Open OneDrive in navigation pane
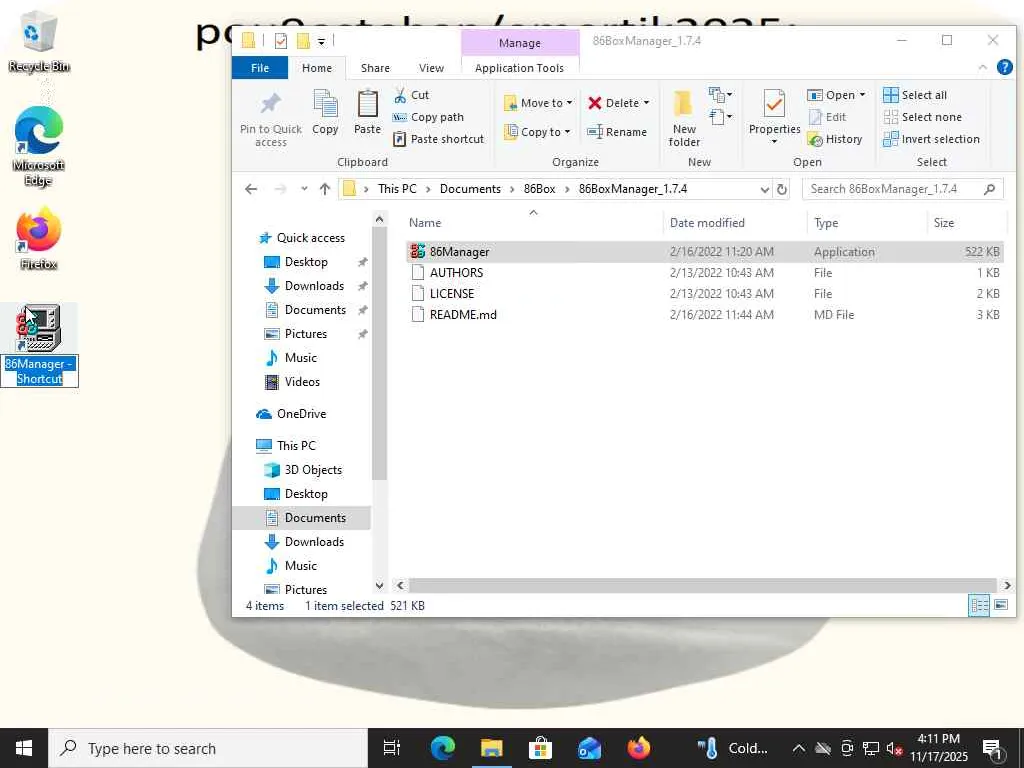 point(291,414)
